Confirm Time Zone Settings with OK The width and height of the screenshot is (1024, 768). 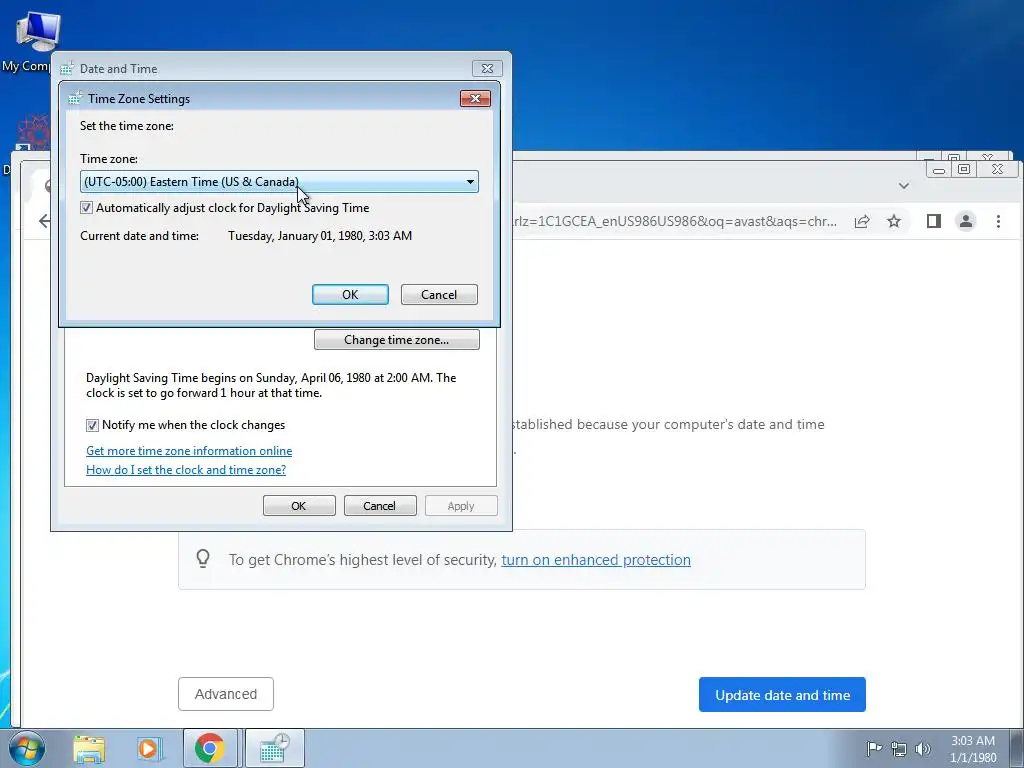tap(350, 295)
